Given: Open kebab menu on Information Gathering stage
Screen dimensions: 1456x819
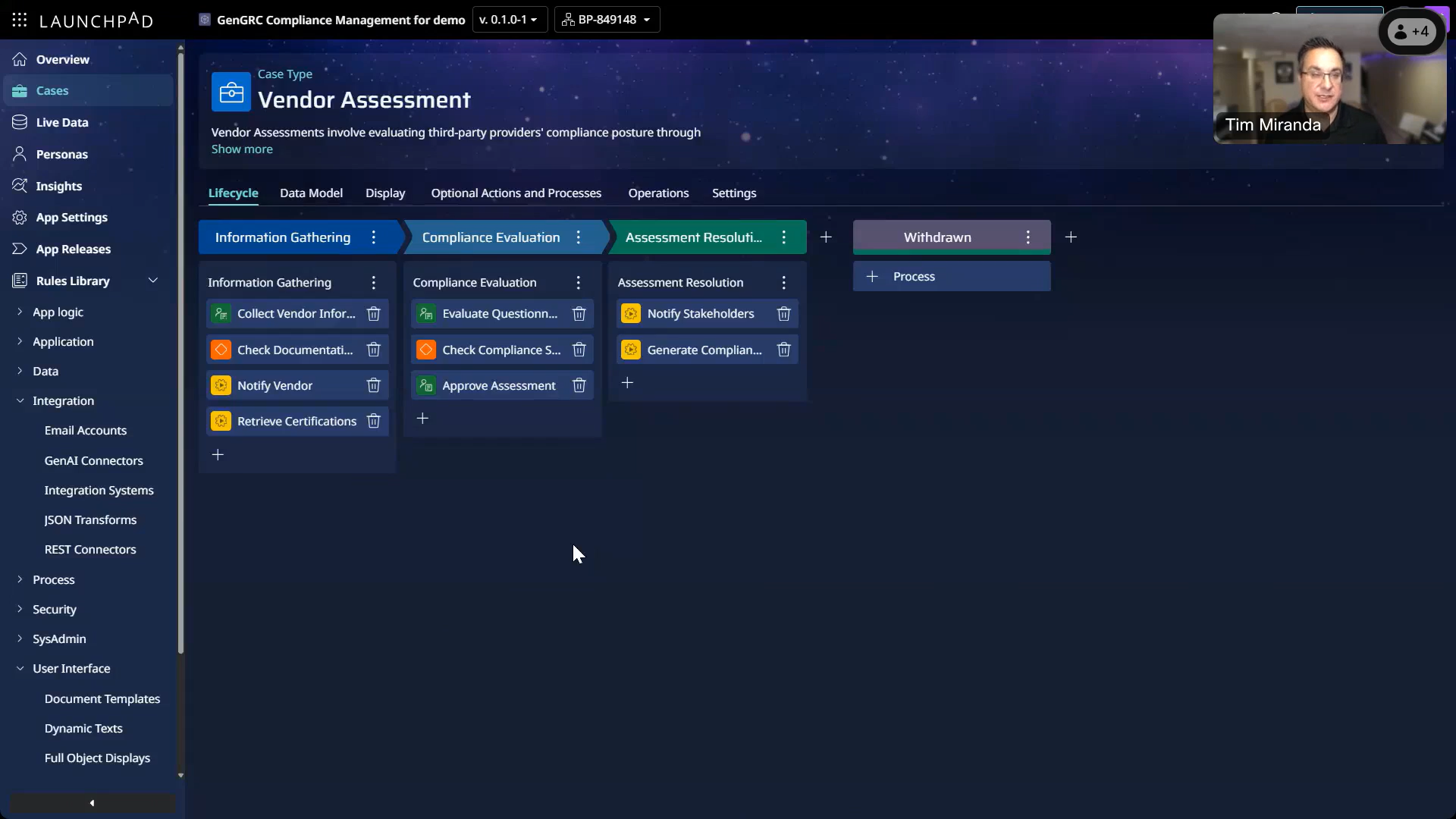Looking at the screenshot, I should tap(372, 237).
